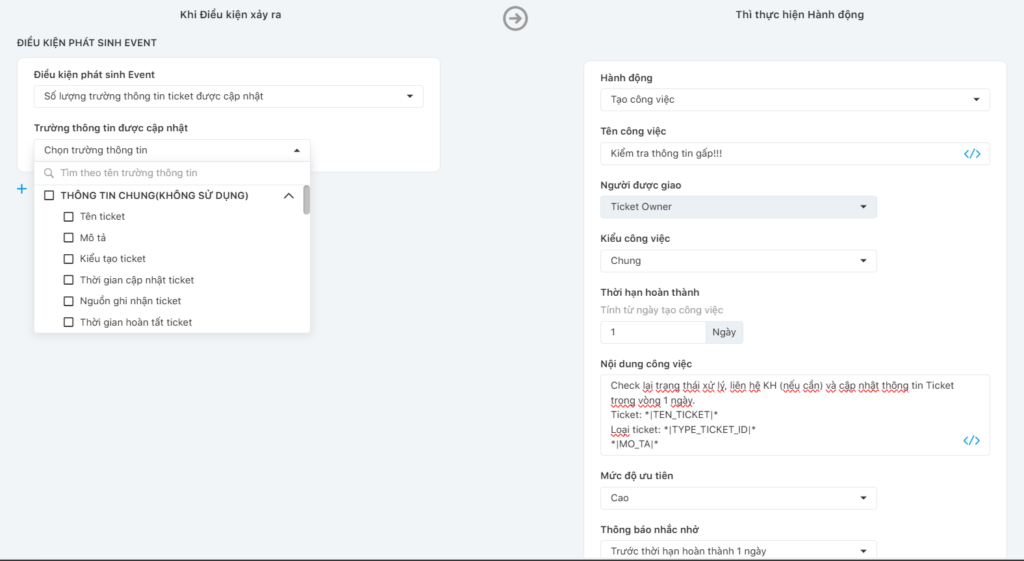Open the Điều kiện phát sinh Event dropdown
The image size is (1024, 561).
click(228, 96)
